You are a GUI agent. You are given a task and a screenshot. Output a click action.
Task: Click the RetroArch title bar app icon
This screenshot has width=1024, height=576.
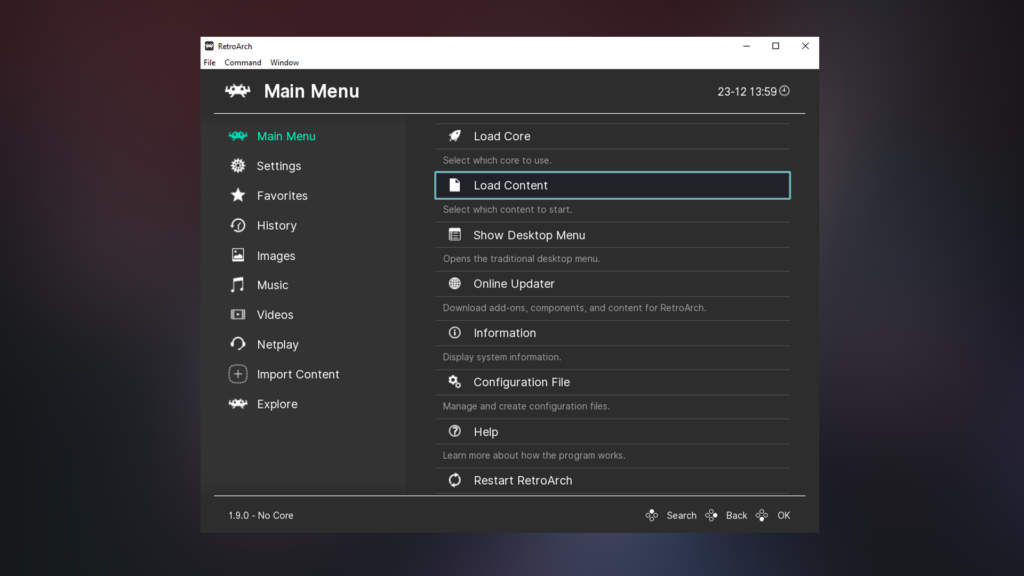point(209,46)
